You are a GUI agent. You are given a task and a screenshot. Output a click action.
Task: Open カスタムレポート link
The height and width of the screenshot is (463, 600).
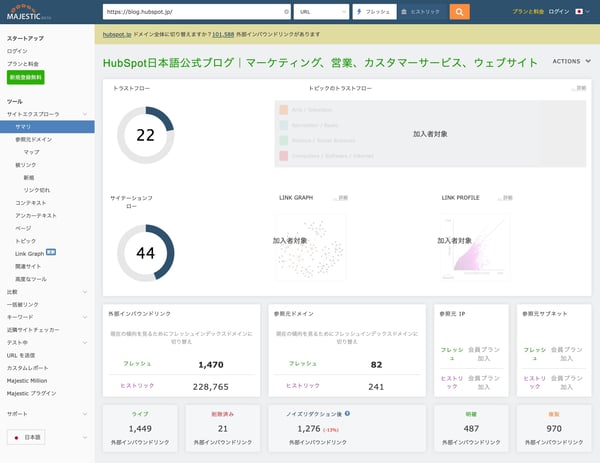(x=28, y=368)
